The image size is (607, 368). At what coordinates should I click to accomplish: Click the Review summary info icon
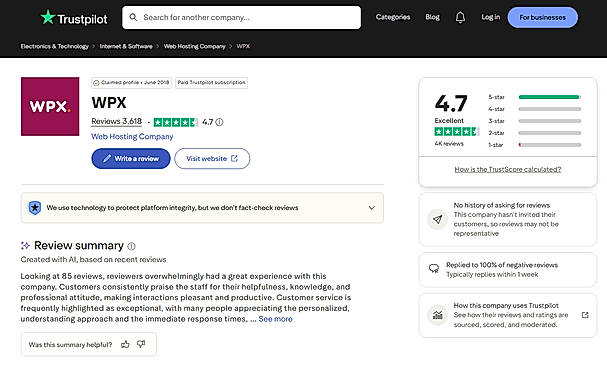coord(132,246)
